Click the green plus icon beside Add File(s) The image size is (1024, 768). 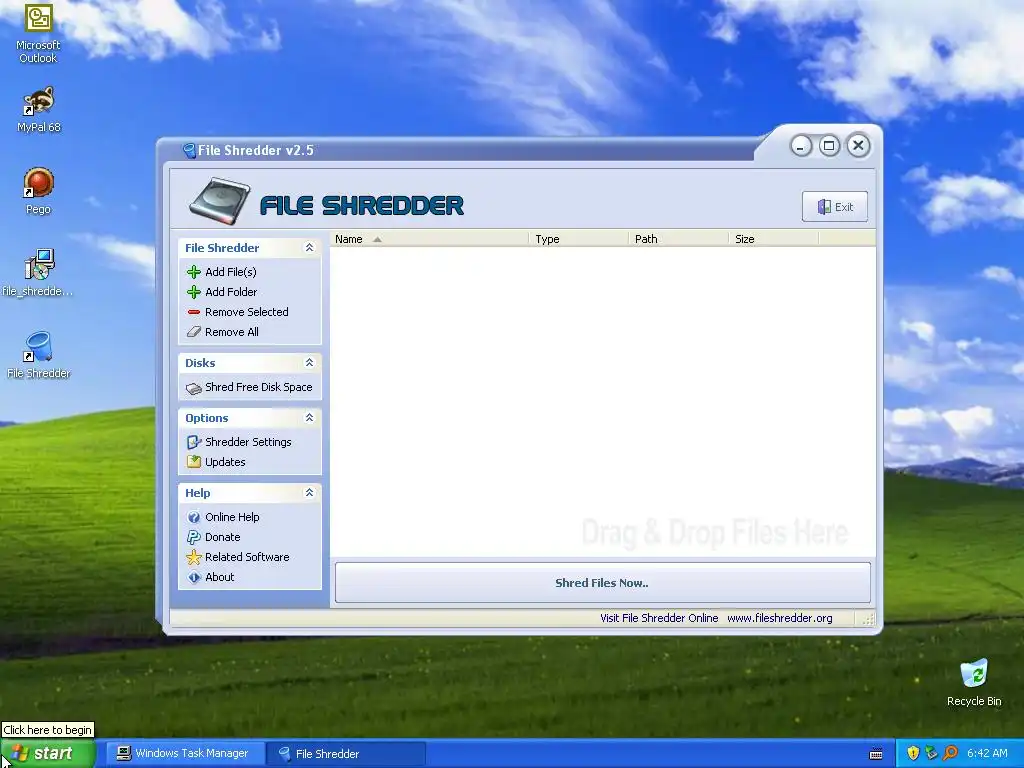coord(194,272)
